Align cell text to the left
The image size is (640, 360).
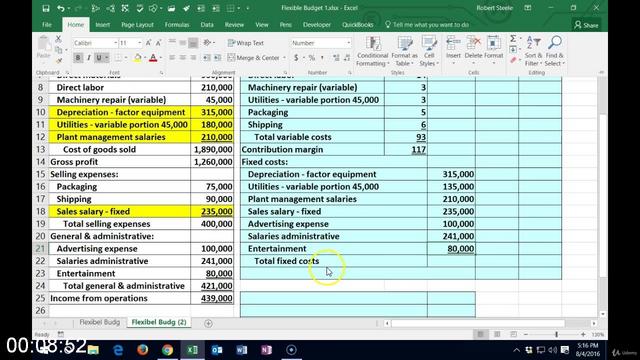pyautogui.click(x=172, y=58)
